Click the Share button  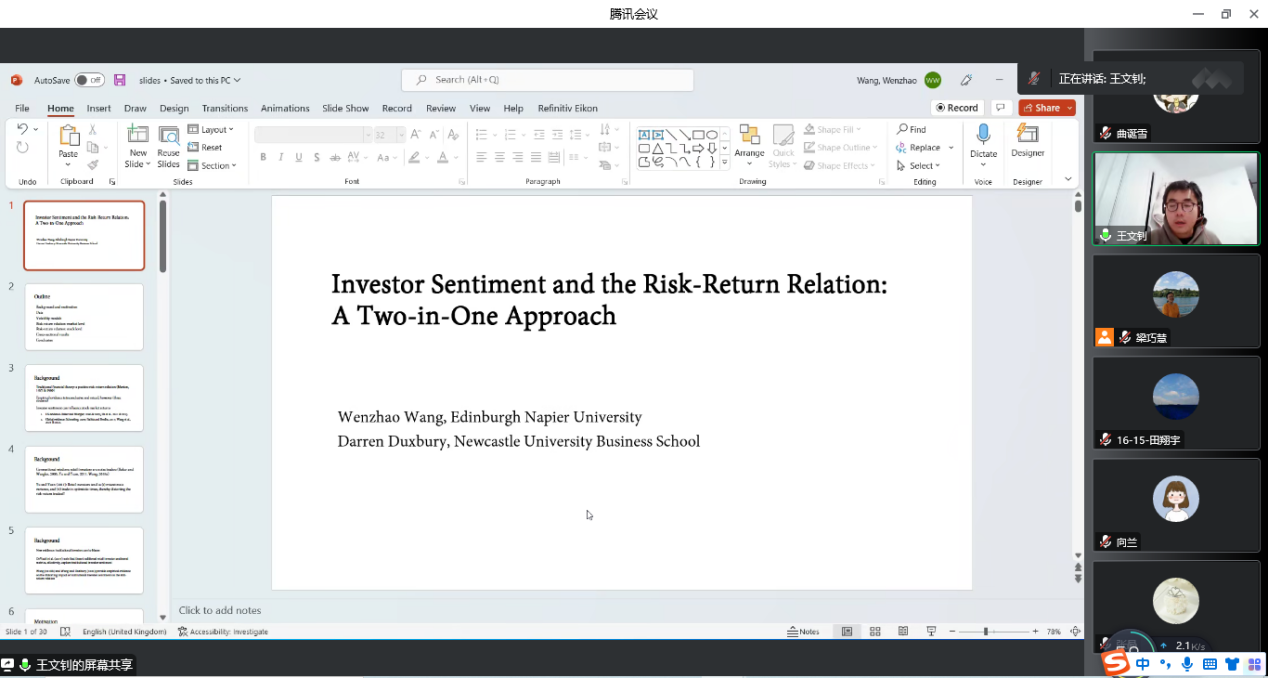pos(1042,108)
